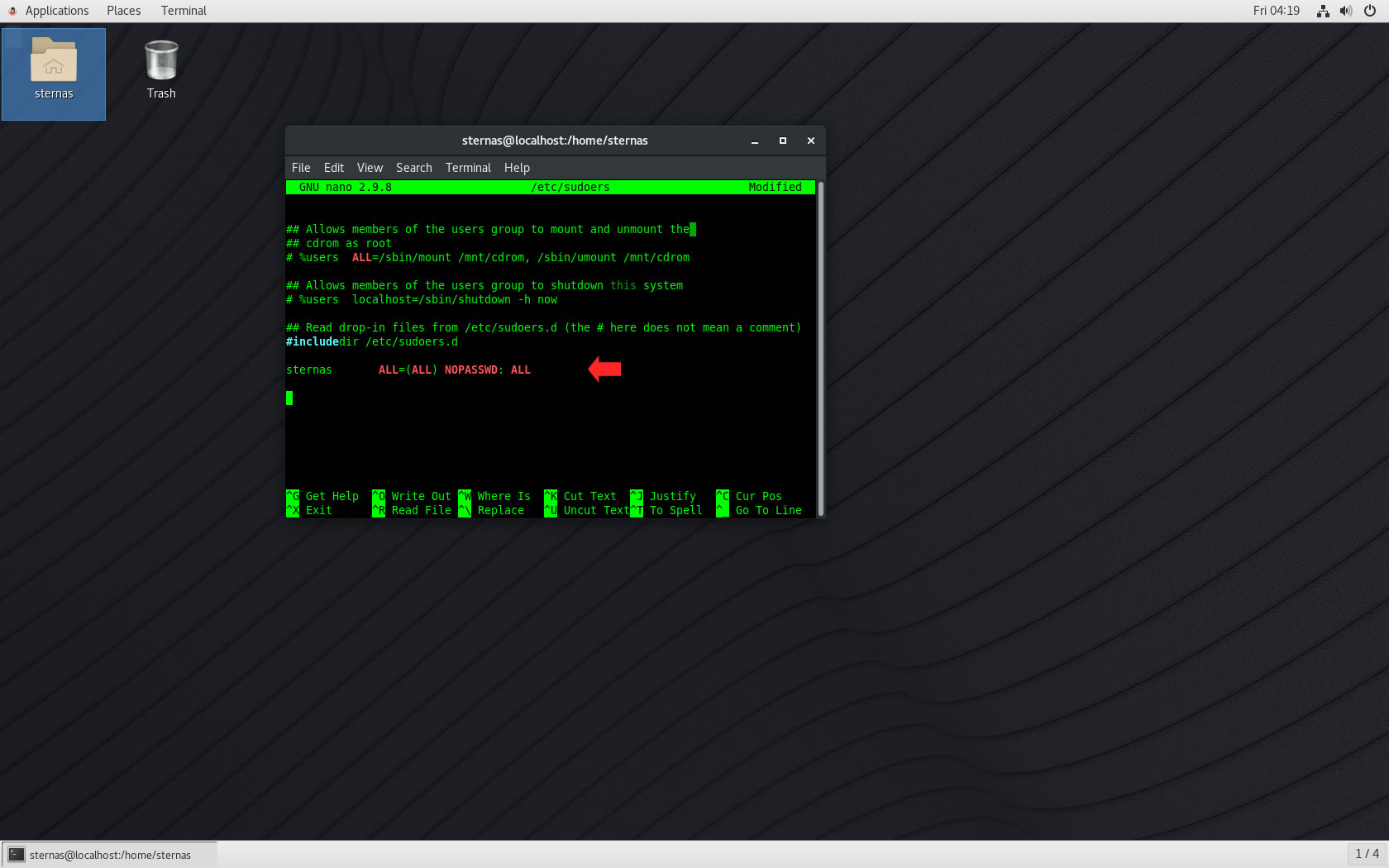
Task: Click 'Modified' status in nano header
Action: 775,188
